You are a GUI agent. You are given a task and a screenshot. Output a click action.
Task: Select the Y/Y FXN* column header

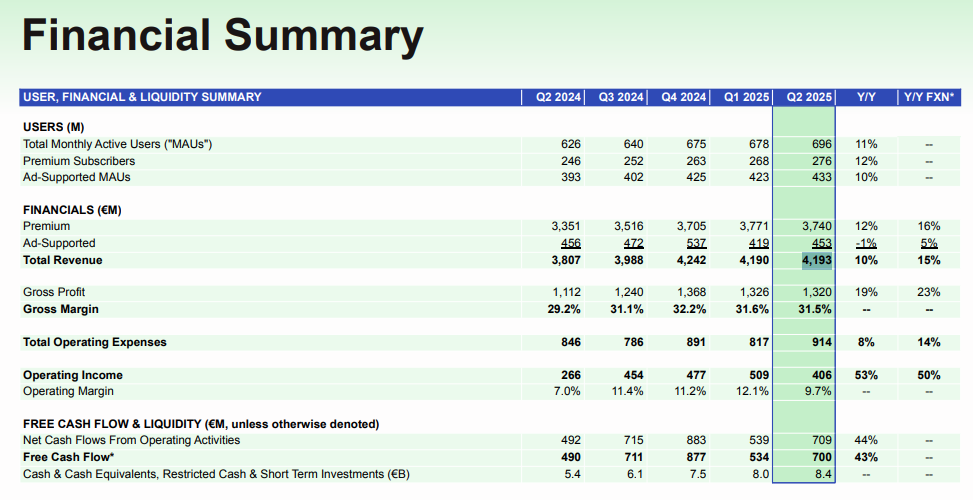(x=928, y=97)
